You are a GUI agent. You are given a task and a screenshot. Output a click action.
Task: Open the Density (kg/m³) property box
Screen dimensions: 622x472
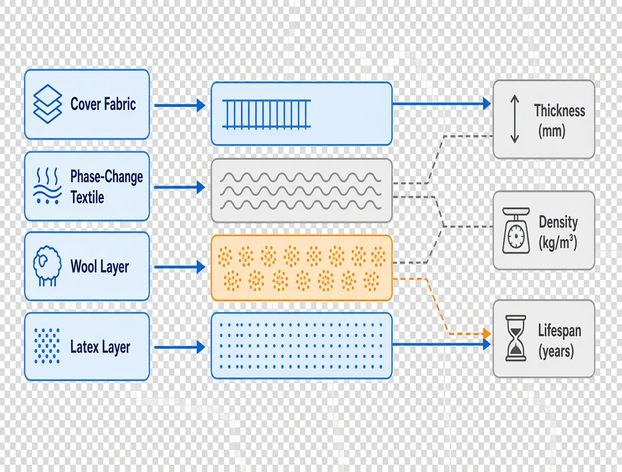(544, 230)
